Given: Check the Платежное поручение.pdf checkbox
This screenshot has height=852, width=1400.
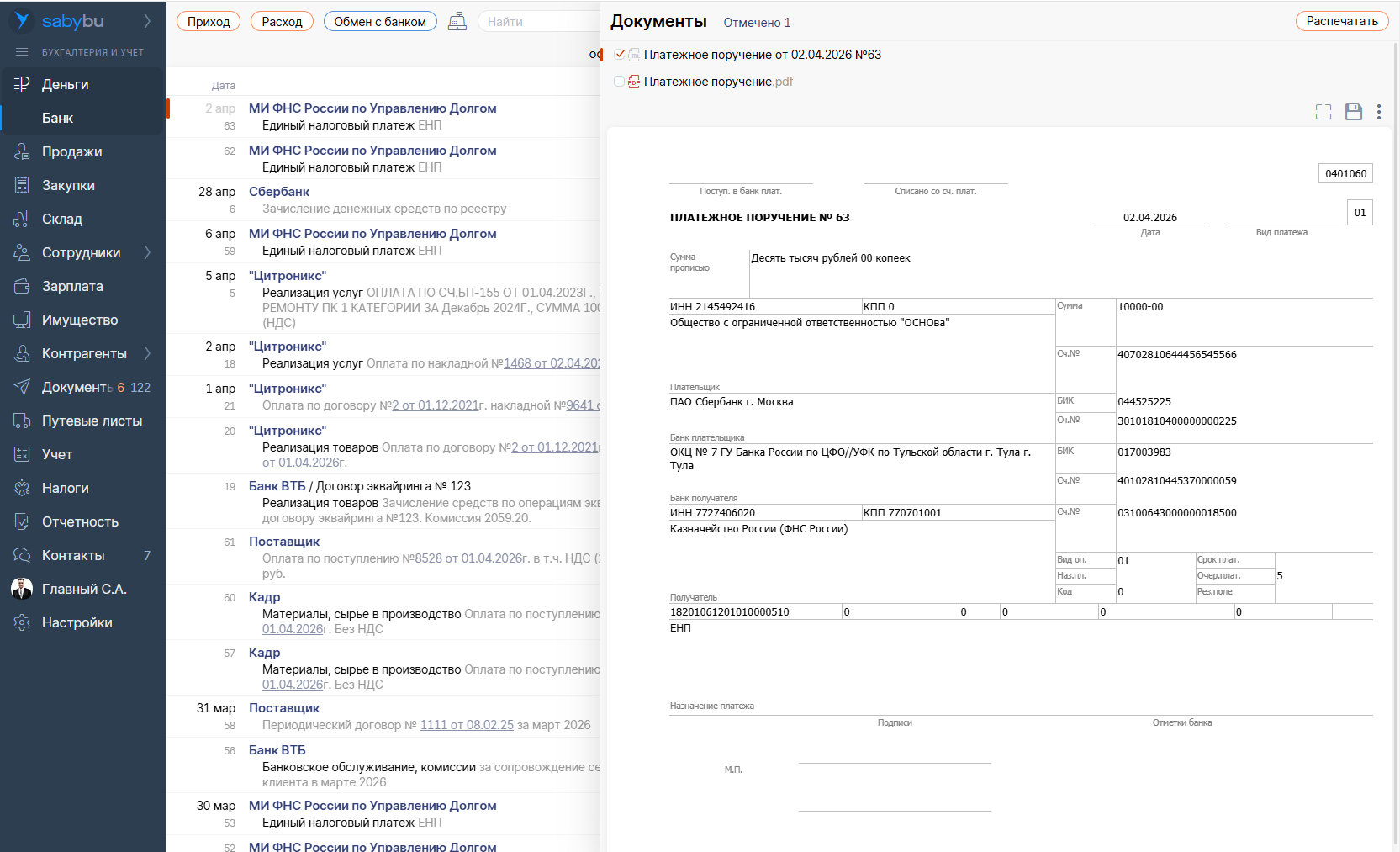Looking at the screenshot, I should coord(620,82).
